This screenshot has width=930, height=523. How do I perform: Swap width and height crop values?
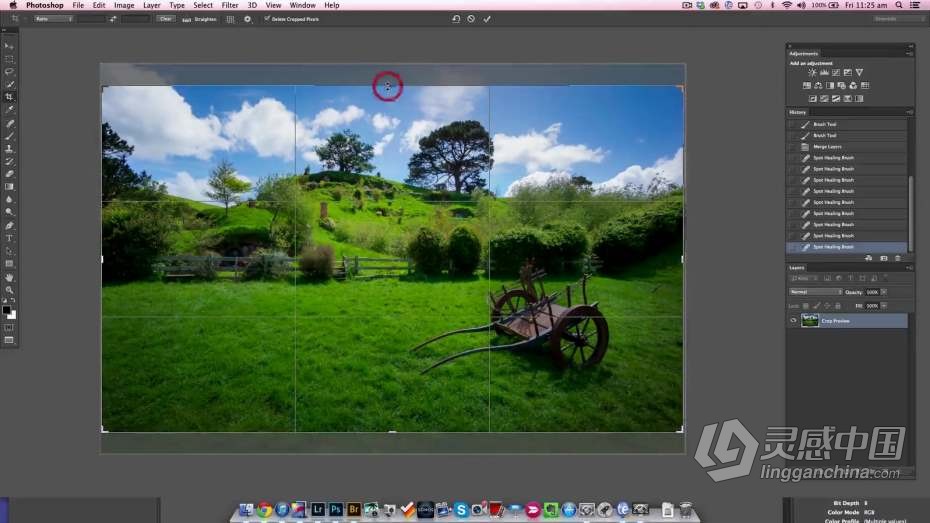[113, 19]
